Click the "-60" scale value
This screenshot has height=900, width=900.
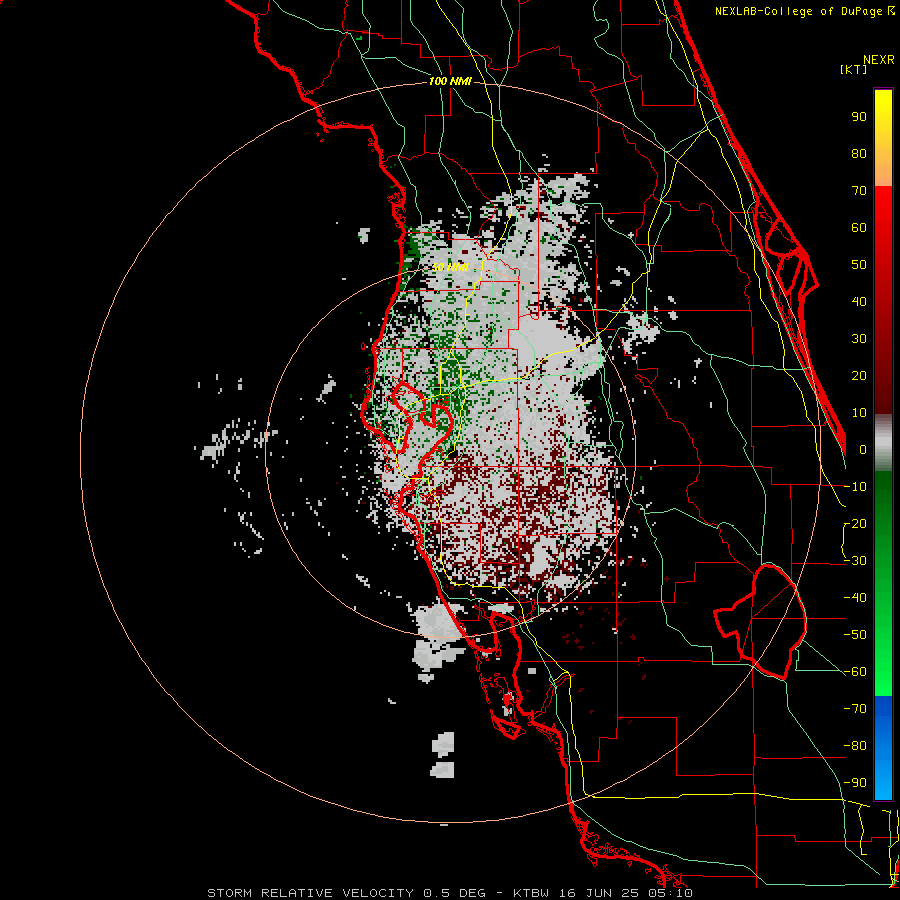855,672
